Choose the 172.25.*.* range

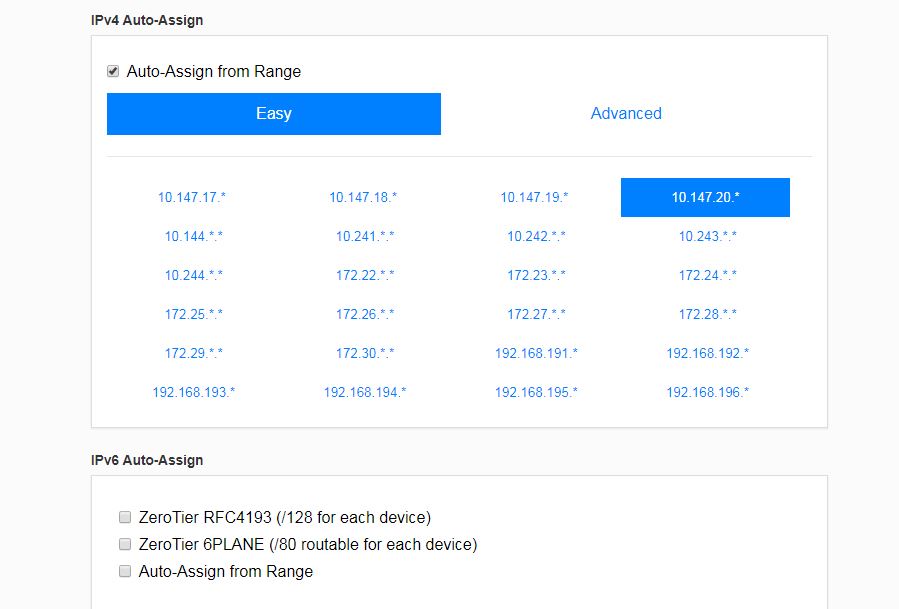click(x=194, y=314)
